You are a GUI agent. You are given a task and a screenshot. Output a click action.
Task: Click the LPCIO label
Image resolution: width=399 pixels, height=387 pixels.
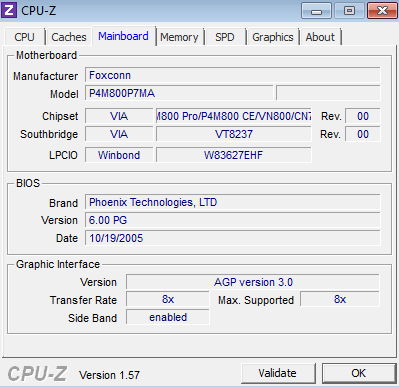[x=63, y=155]
